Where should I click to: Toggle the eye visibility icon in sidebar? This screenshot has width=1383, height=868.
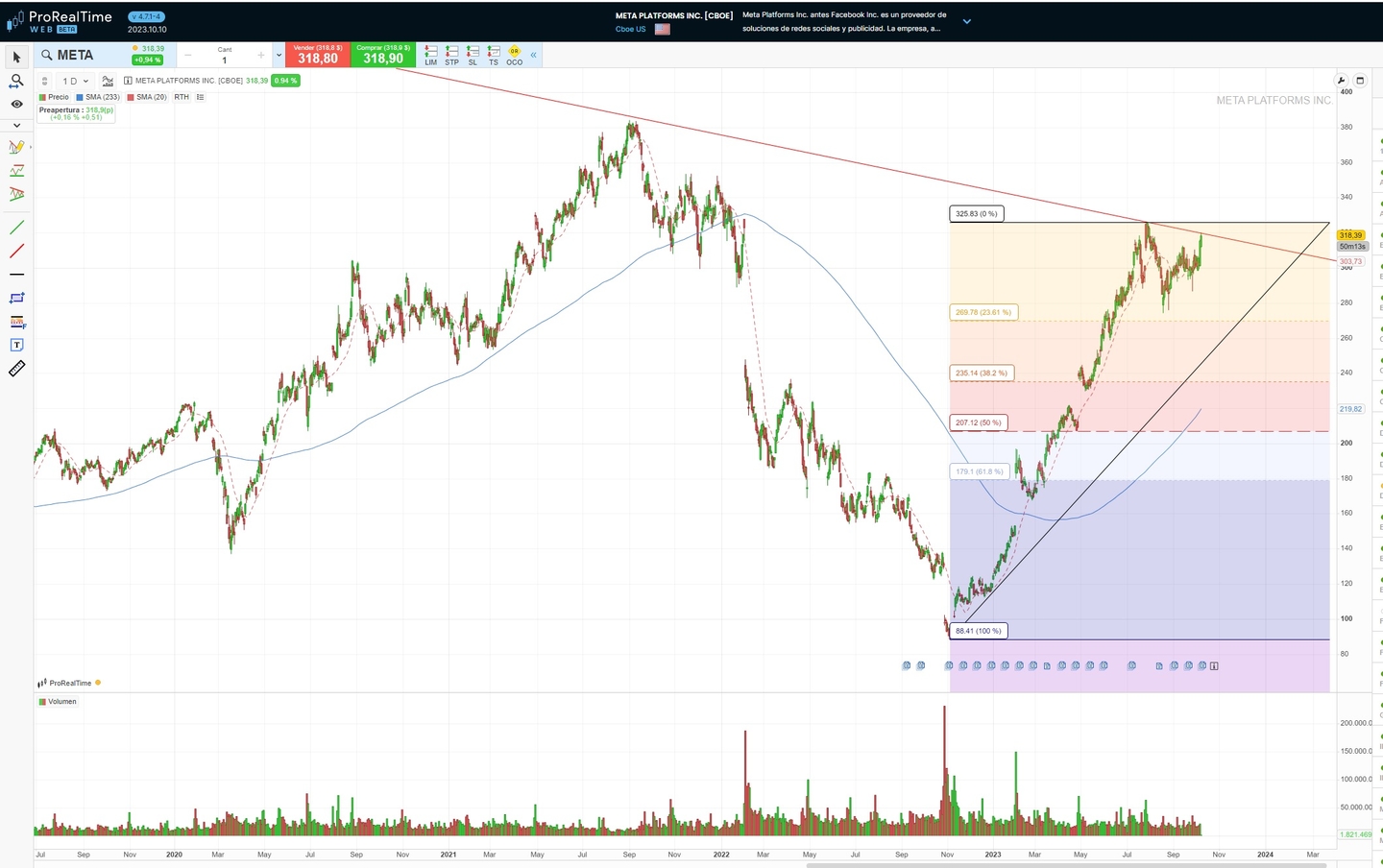click(16, 104)
